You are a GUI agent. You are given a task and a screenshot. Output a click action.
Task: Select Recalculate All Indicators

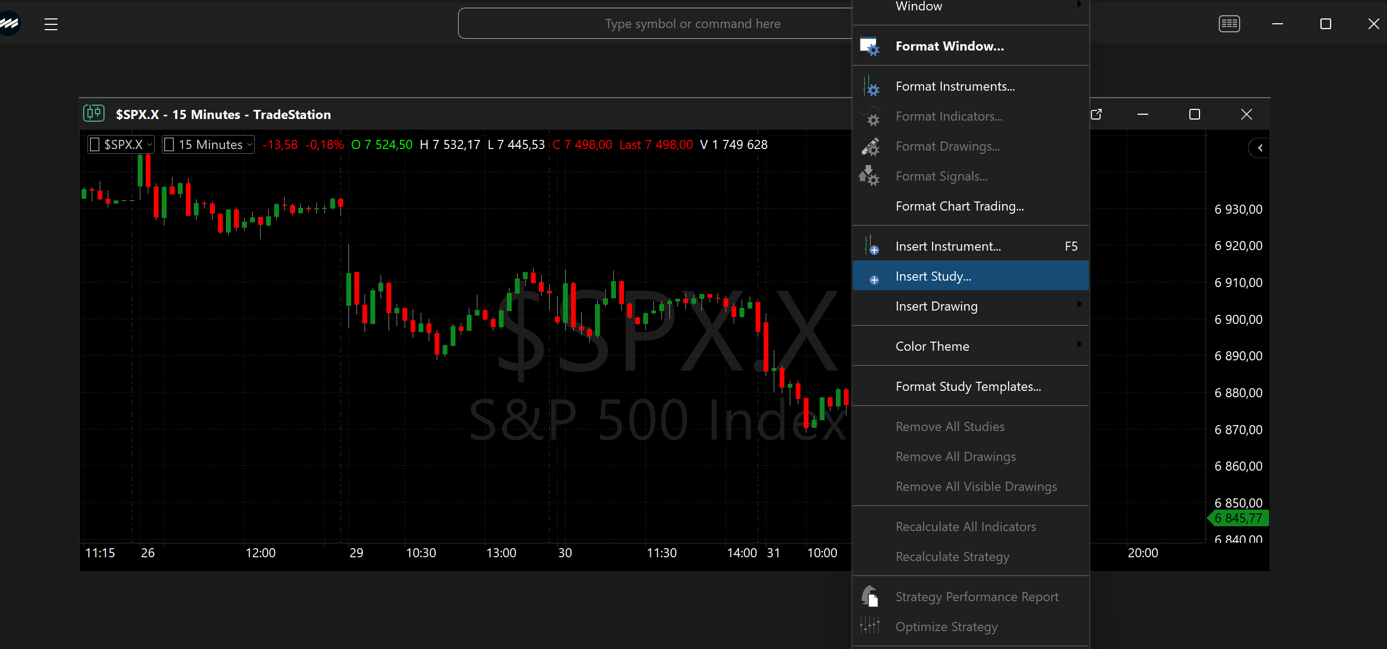coord(970,526)
